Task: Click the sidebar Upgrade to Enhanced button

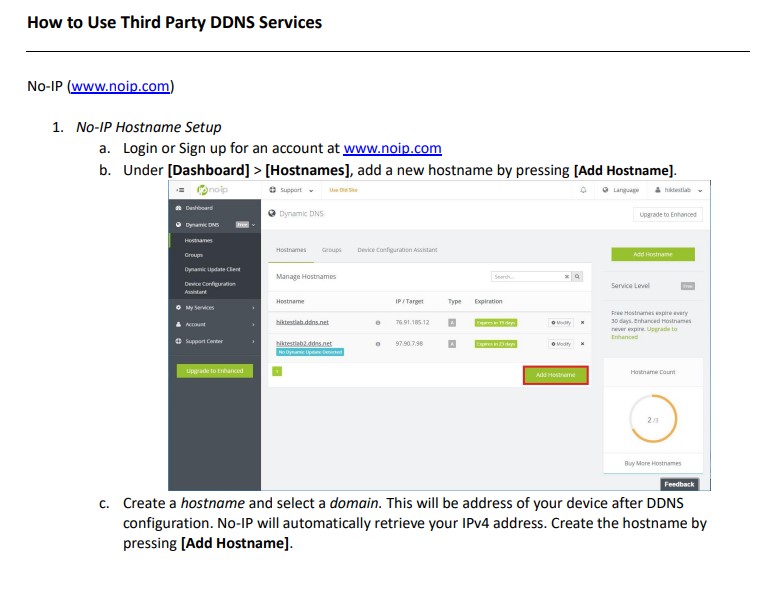Action: [x=215, y=371]
